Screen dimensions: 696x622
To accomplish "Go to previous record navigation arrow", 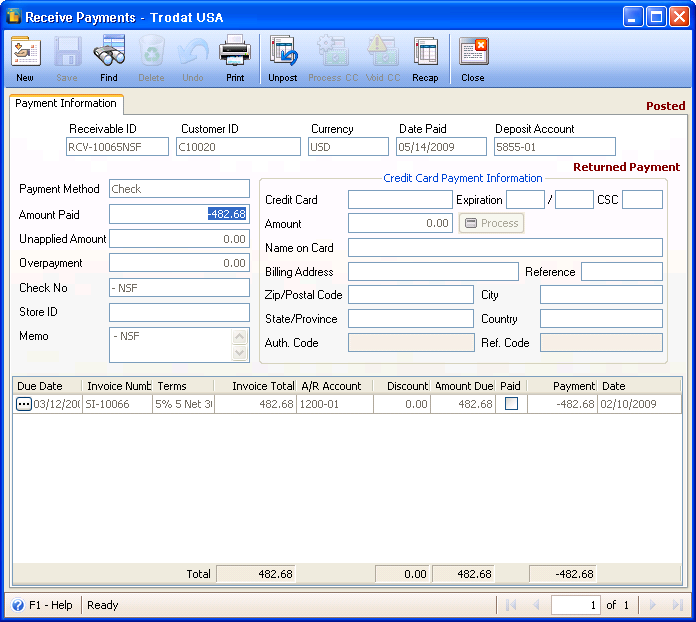I will pos(536,605).
